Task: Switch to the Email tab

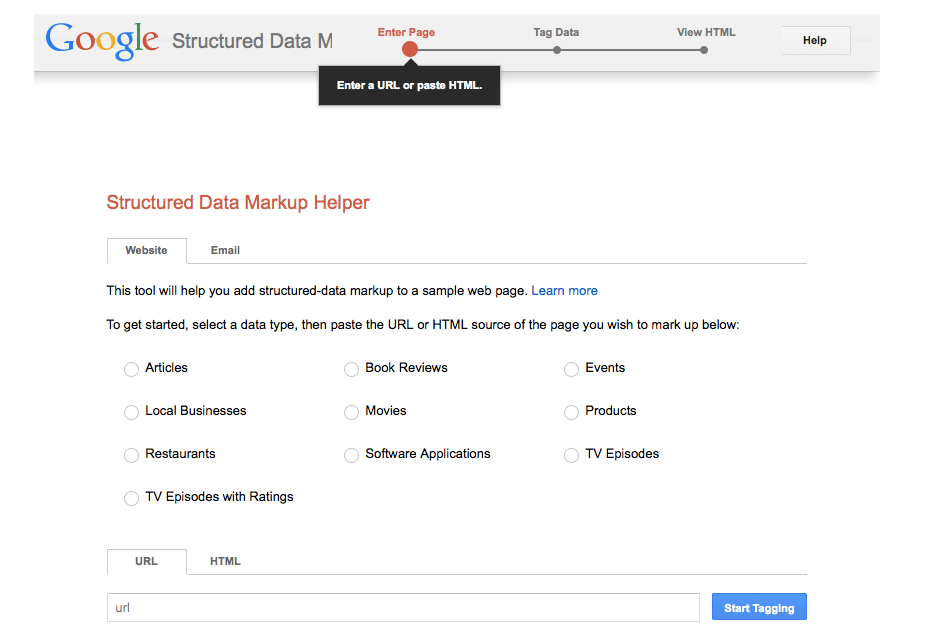Action: pos(225,250)
